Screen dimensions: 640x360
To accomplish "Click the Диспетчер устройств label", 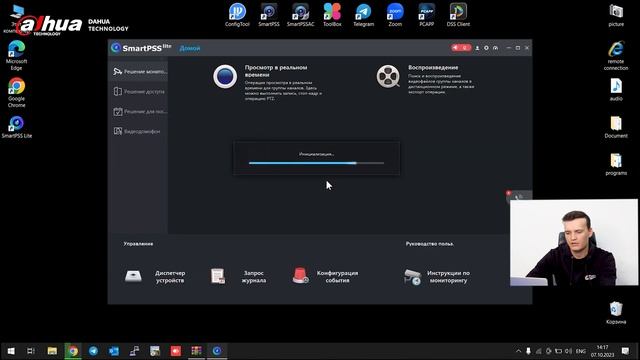I will coord(170,277).
